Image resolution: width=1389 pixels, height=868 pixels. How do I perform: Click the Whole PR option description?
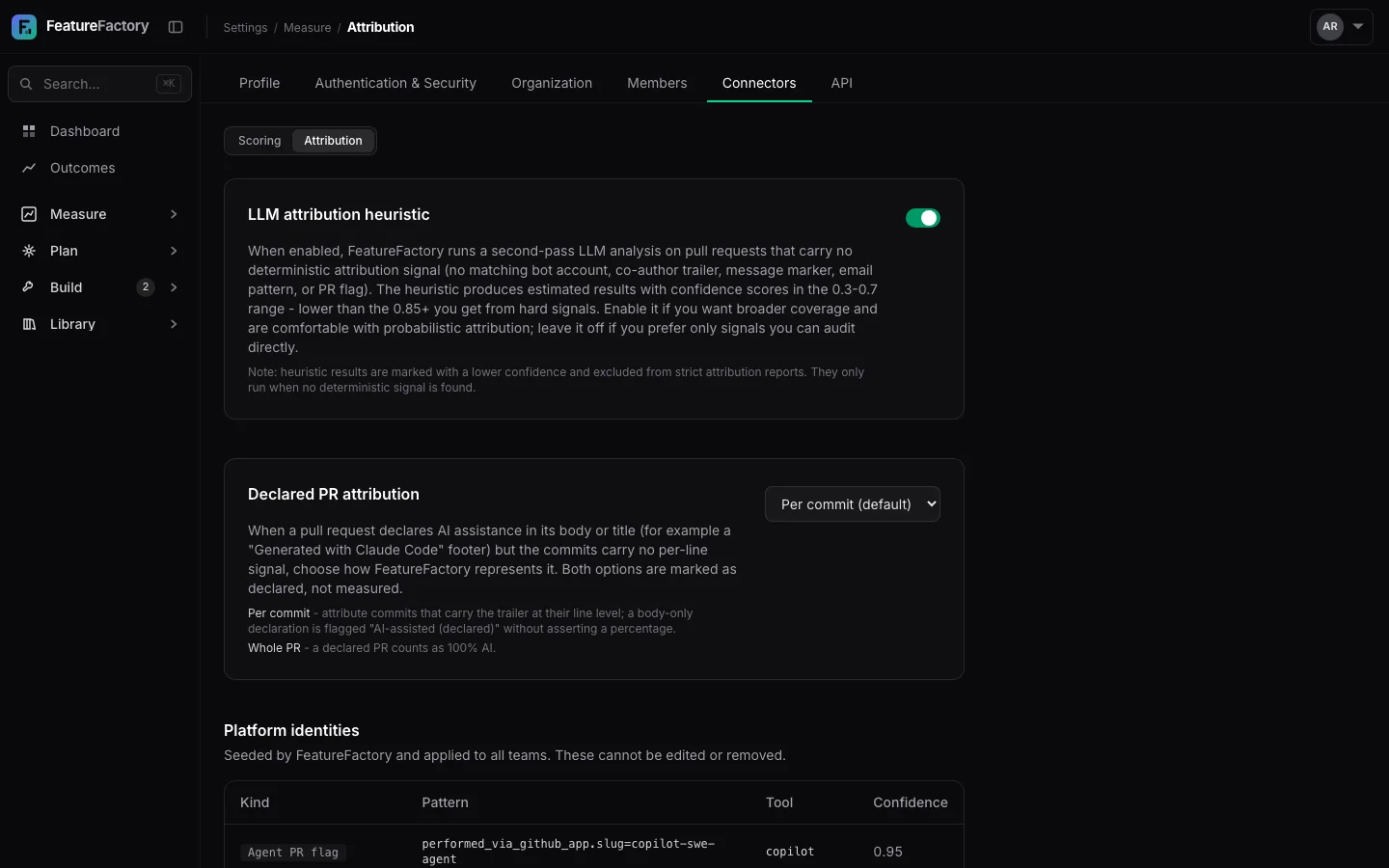pos(371,648)
